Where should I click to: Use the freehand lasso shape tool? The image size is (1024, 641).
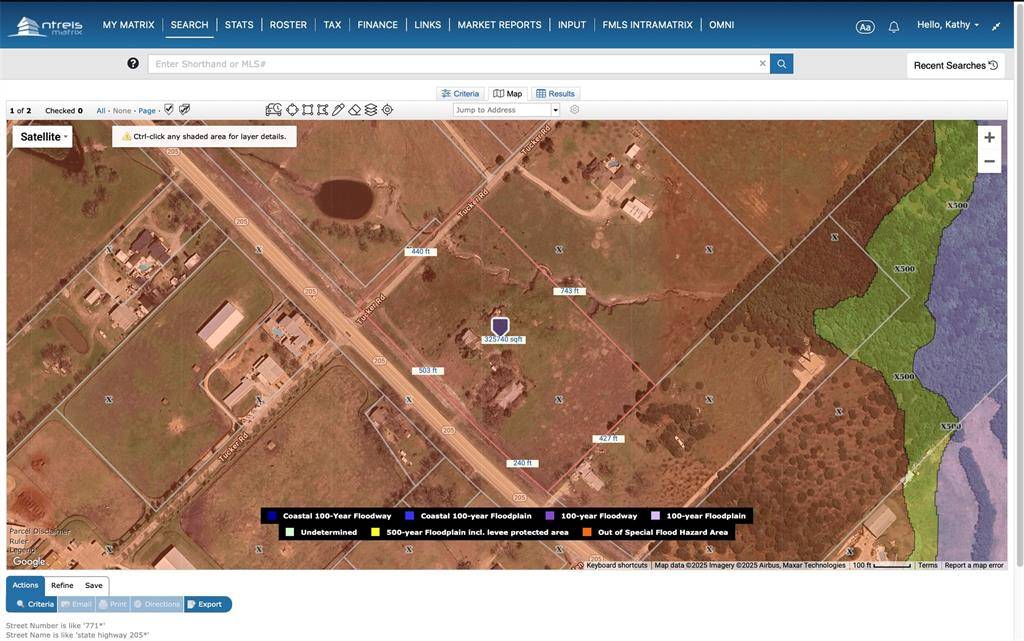point(322,109)
